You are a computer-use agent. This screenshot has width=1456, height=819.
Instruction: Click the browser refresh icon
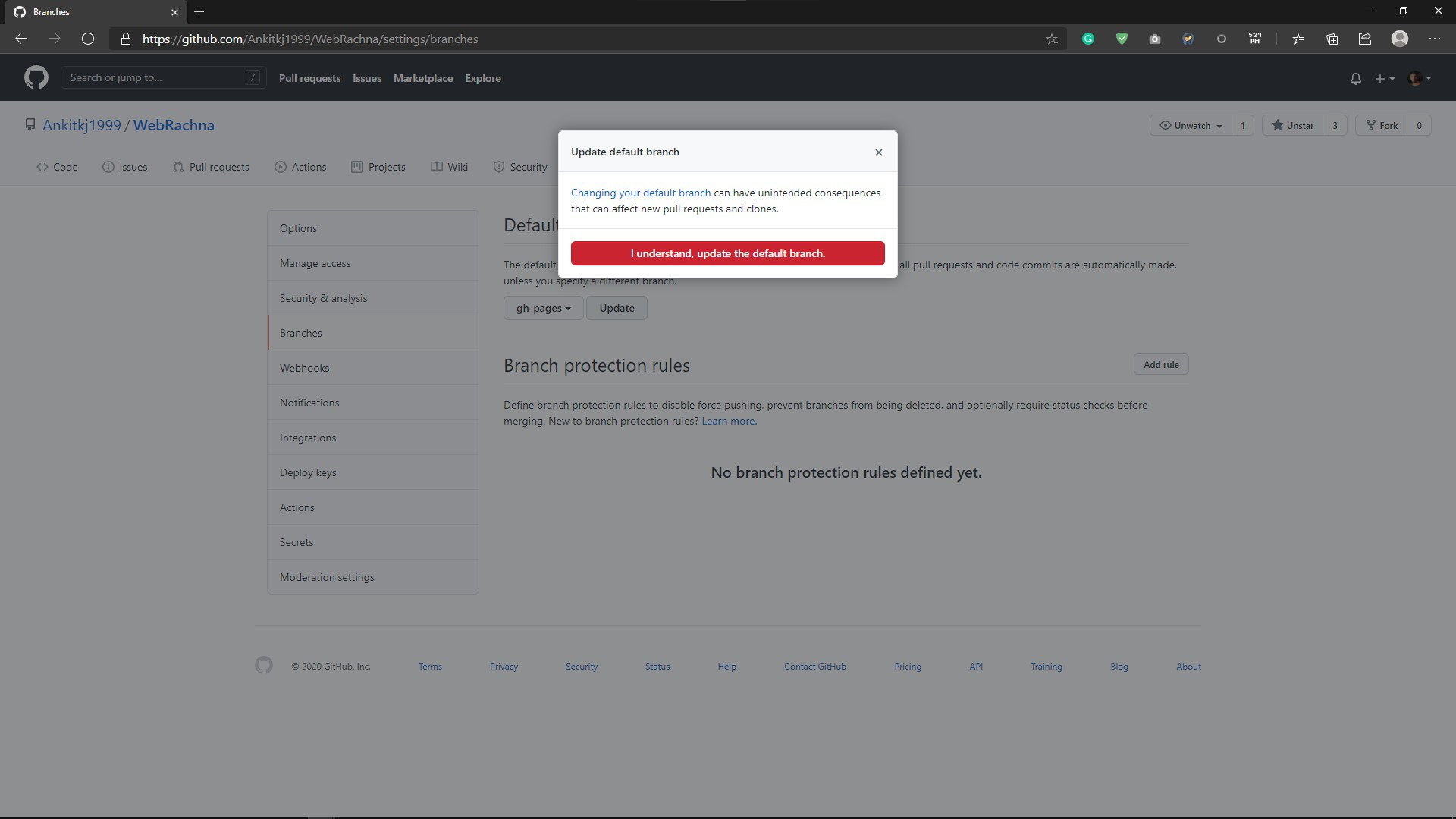[x=88, y=39]
